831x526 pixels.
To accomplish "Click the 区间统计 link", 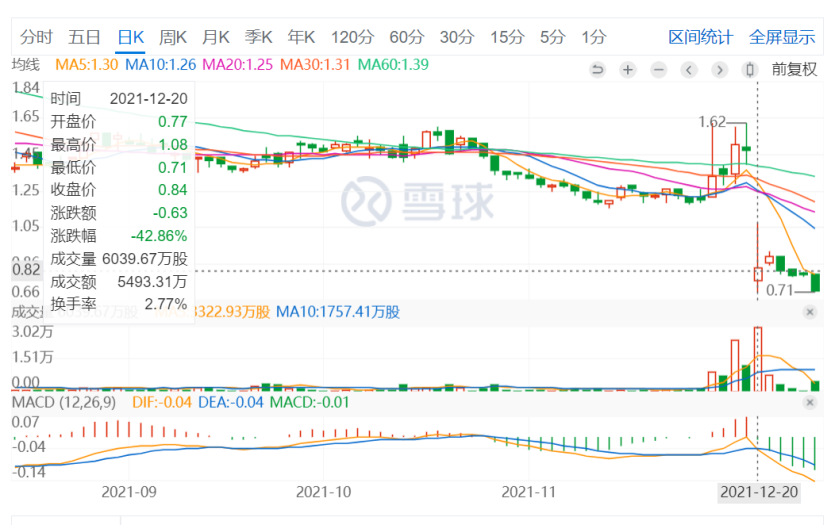I will (x=700, y=37).
